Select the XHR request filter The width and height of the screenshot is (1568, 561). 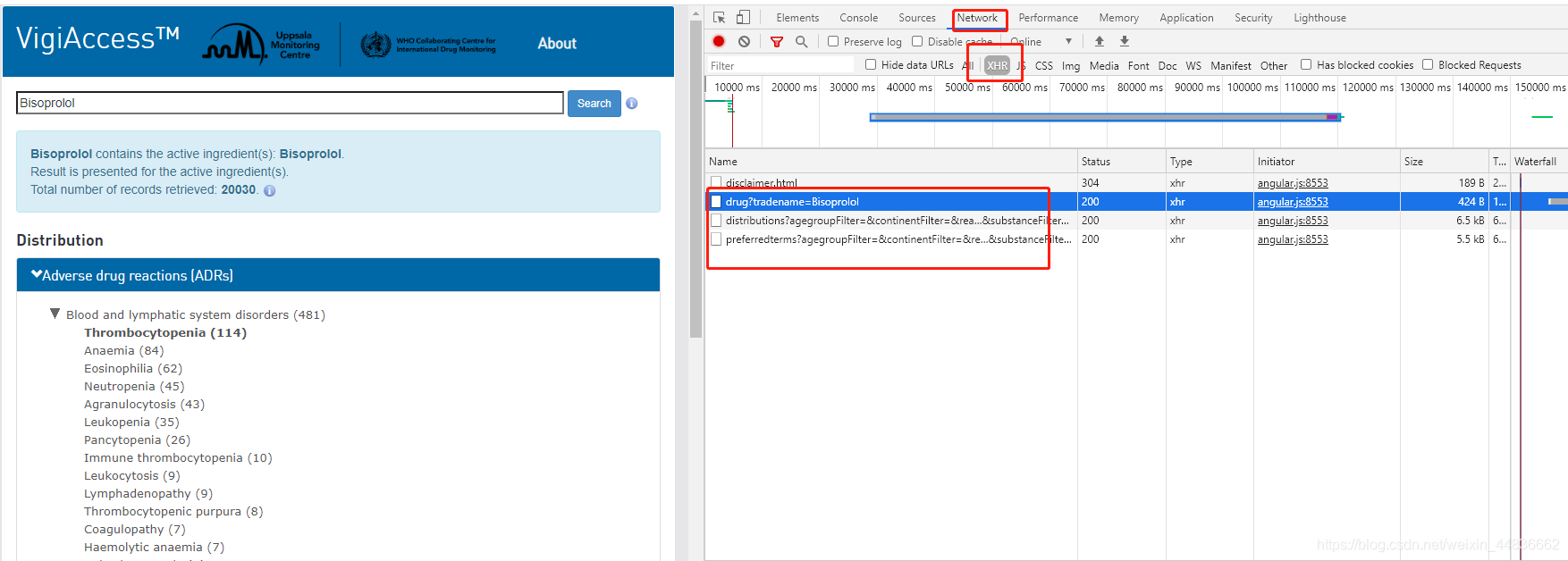click(x=997, y=65)
